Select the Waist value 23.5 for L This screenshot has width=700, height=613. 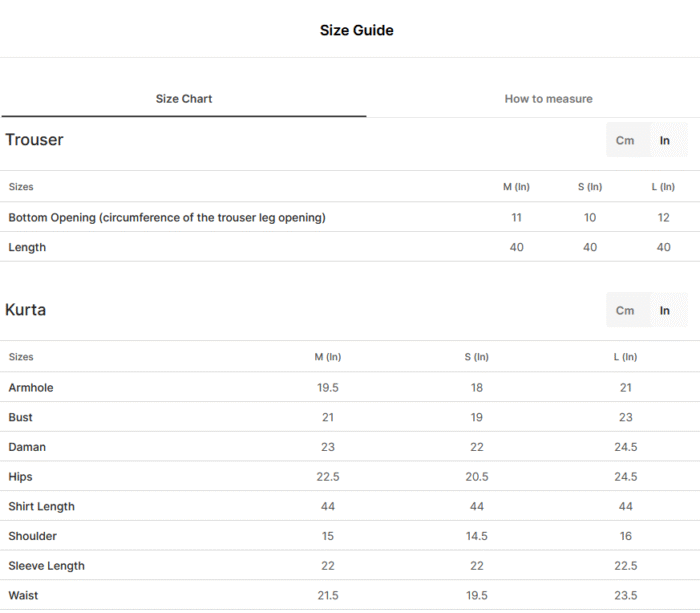625,595
